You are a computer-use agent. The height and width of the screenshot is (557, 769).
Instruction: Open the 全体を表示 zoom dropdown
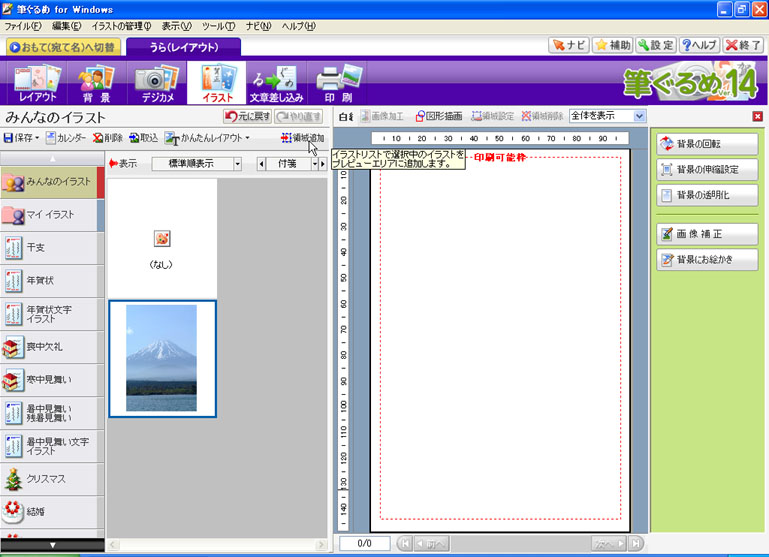[x=639, y=116]
